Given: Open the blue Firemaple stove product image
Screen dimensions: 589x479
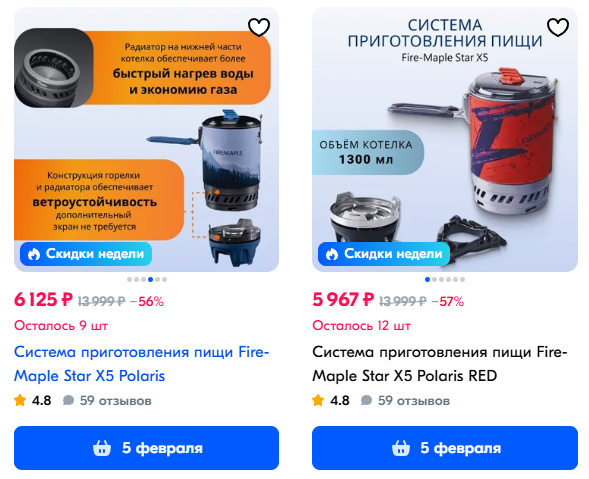Looking at the screenshot, I should (x=146, y=139).
